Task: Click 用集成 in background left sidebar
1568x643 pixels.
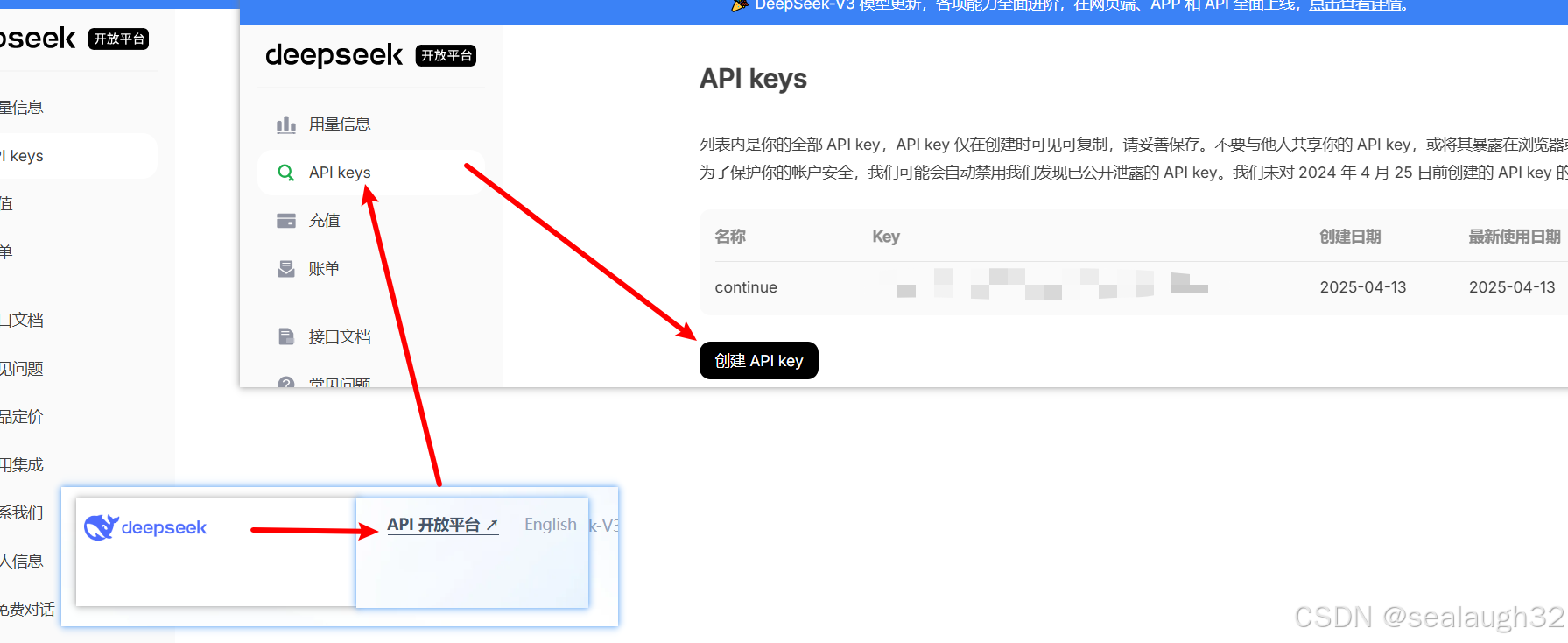Action: coord(22,465)
